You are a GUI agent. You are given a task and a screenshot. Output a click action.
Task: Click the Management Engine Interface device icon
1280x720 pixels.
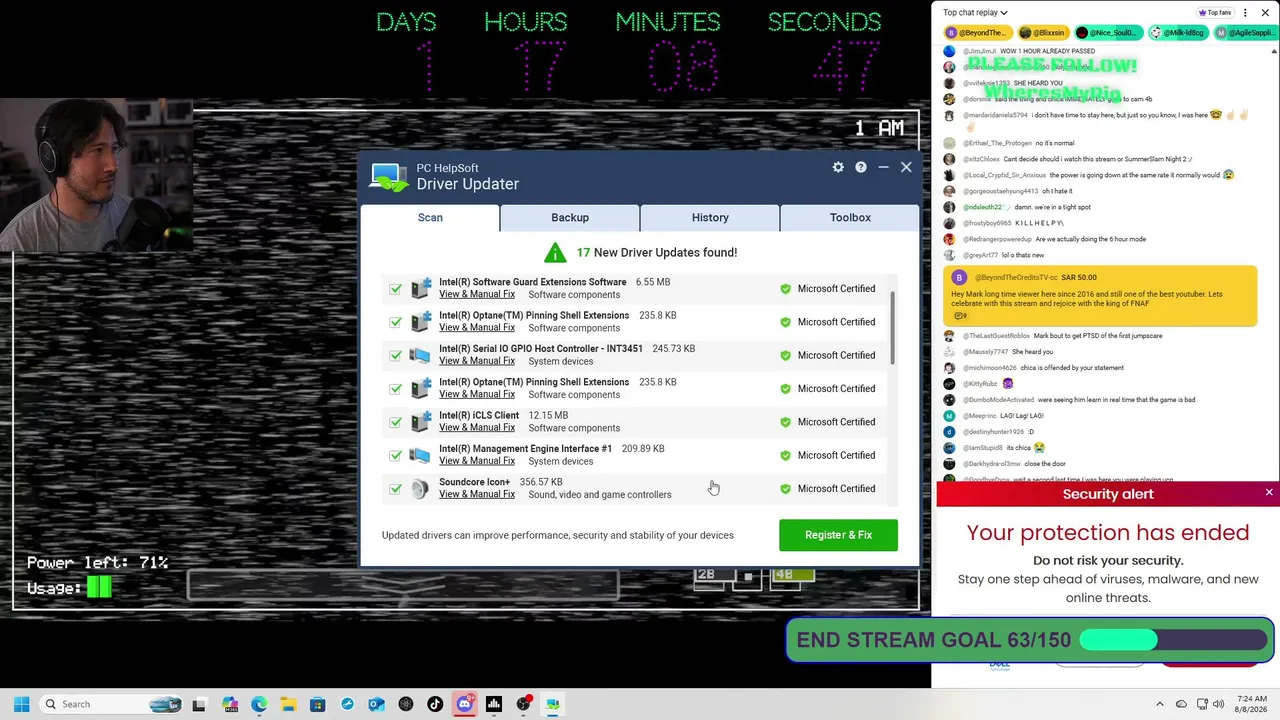pos(420,455)
